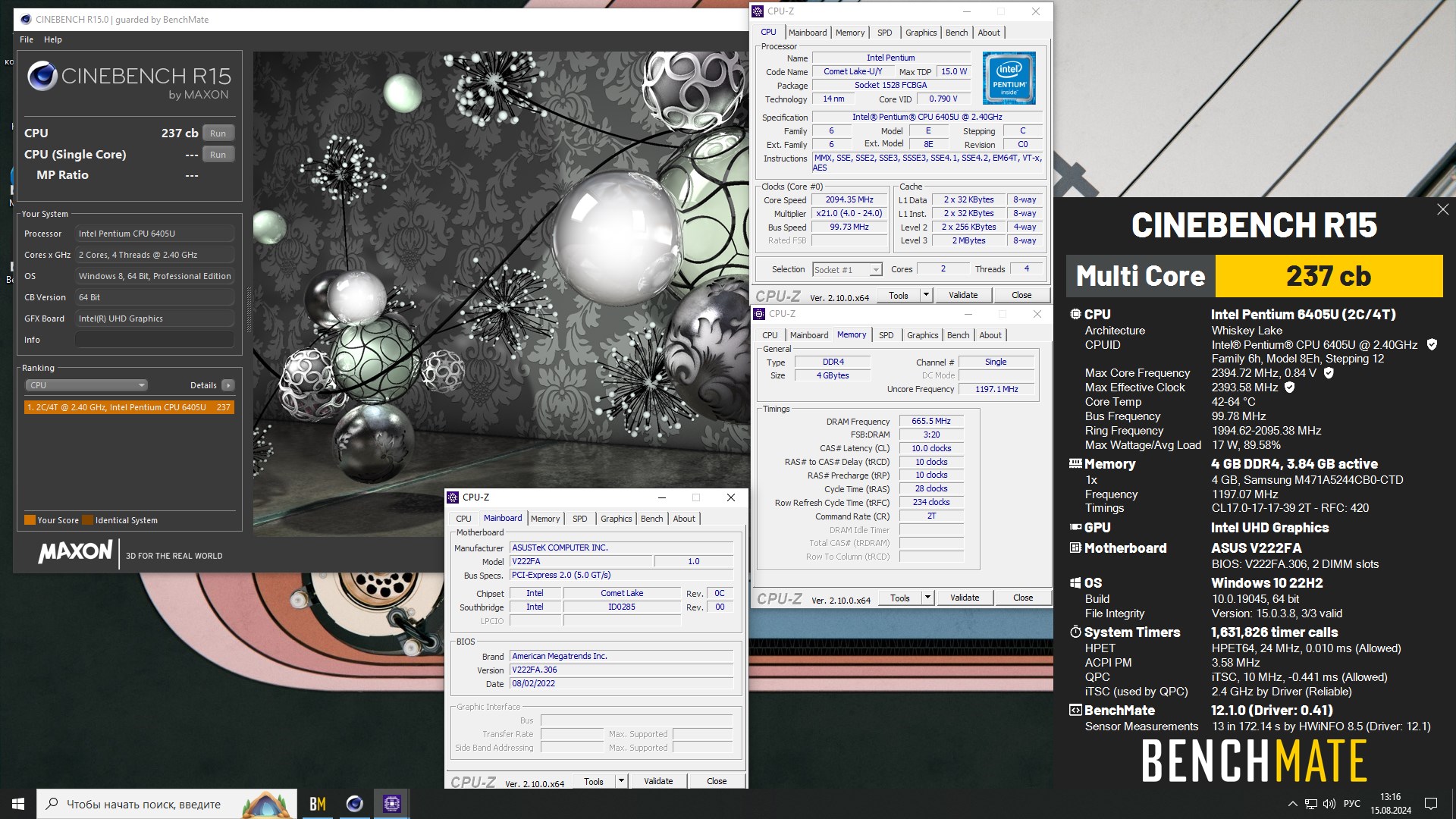Image resolution: width=1456 pixels, height=819 pixels.
Task: Run the CPU multi-core benchmark
Action: pyautogui.click(x=218, y=133)
